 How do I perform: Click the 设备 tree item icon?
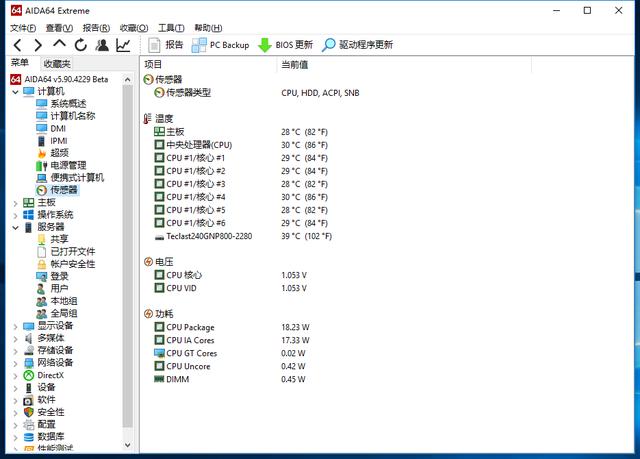[x=29, y=388]
